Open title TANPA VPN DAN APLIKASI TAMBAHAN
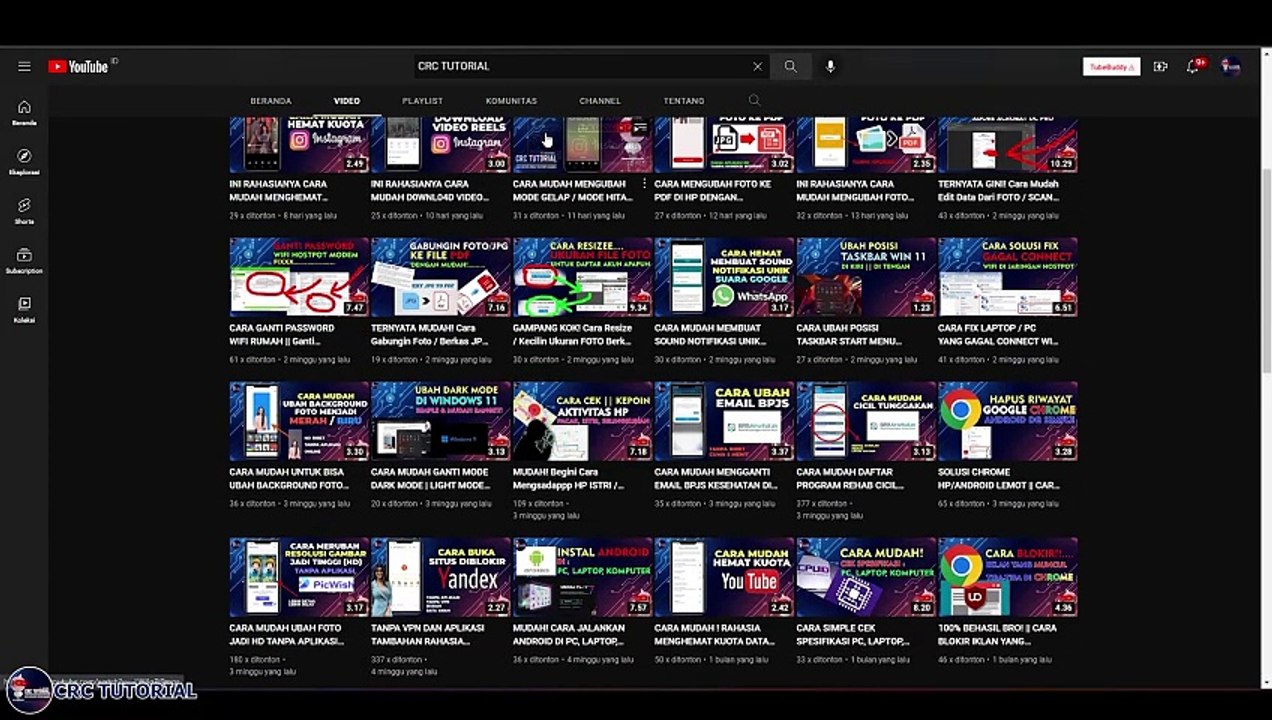Image resolution: width=1272 pixels, height=720 pixels. tap(428, 635)
